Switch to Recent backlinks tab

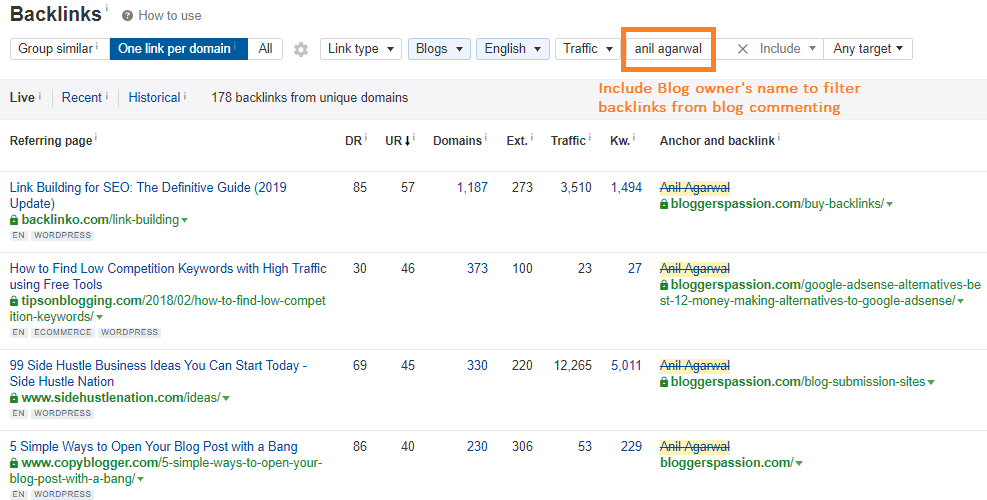[x=82, y=98]
